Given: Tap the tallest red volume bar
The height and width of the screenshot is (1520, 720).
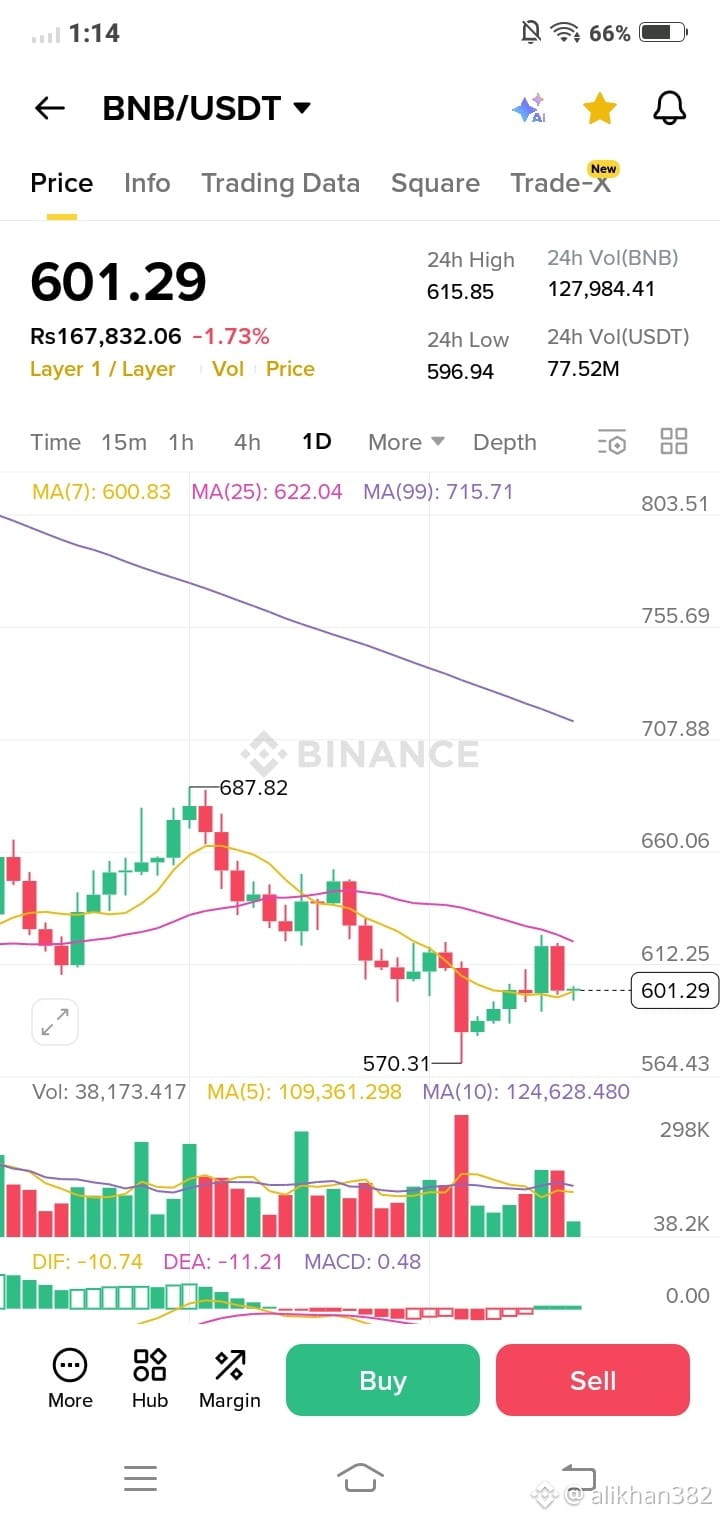Looking at the screenshot, I should point(461,1176).
